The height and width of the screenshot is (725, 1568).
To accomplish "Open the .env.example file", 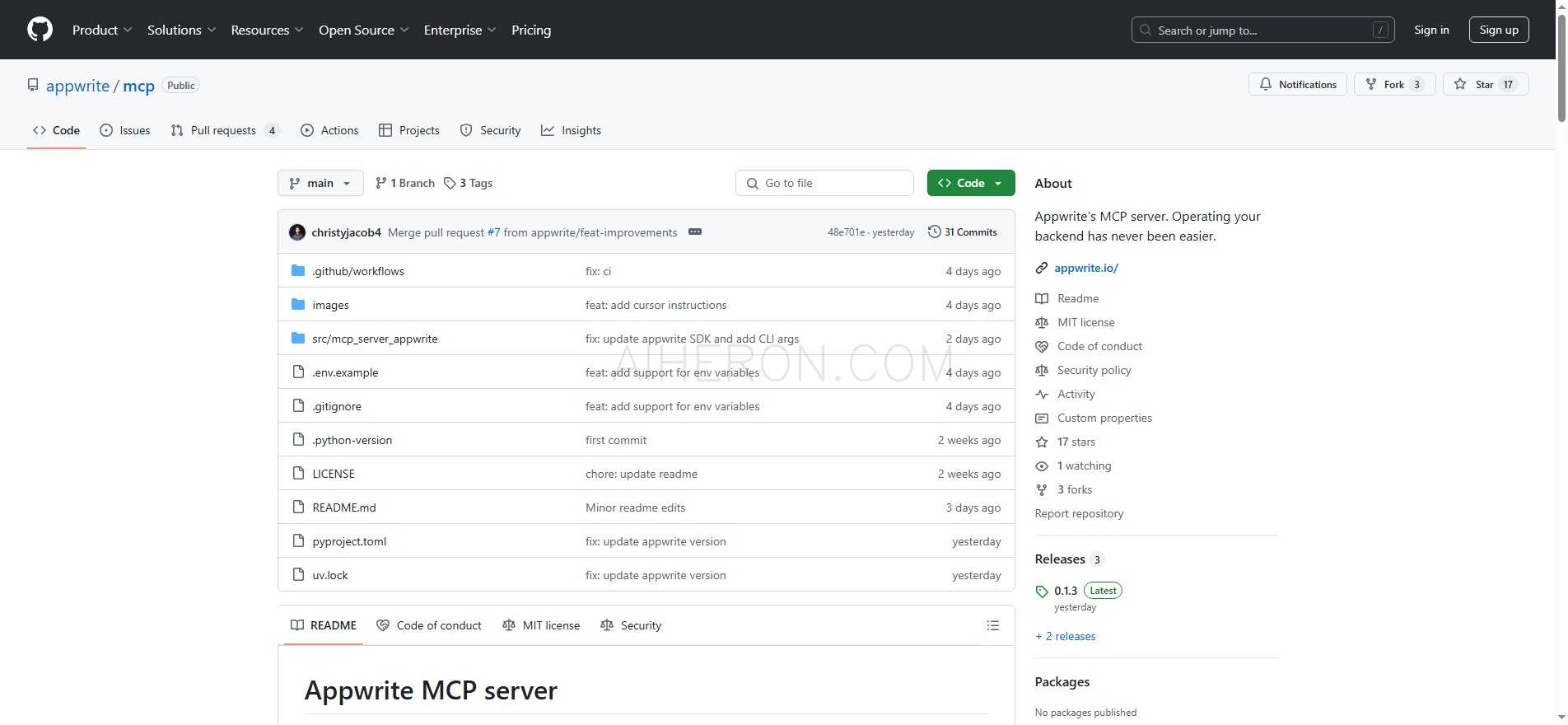I will (x=345, y=372).
